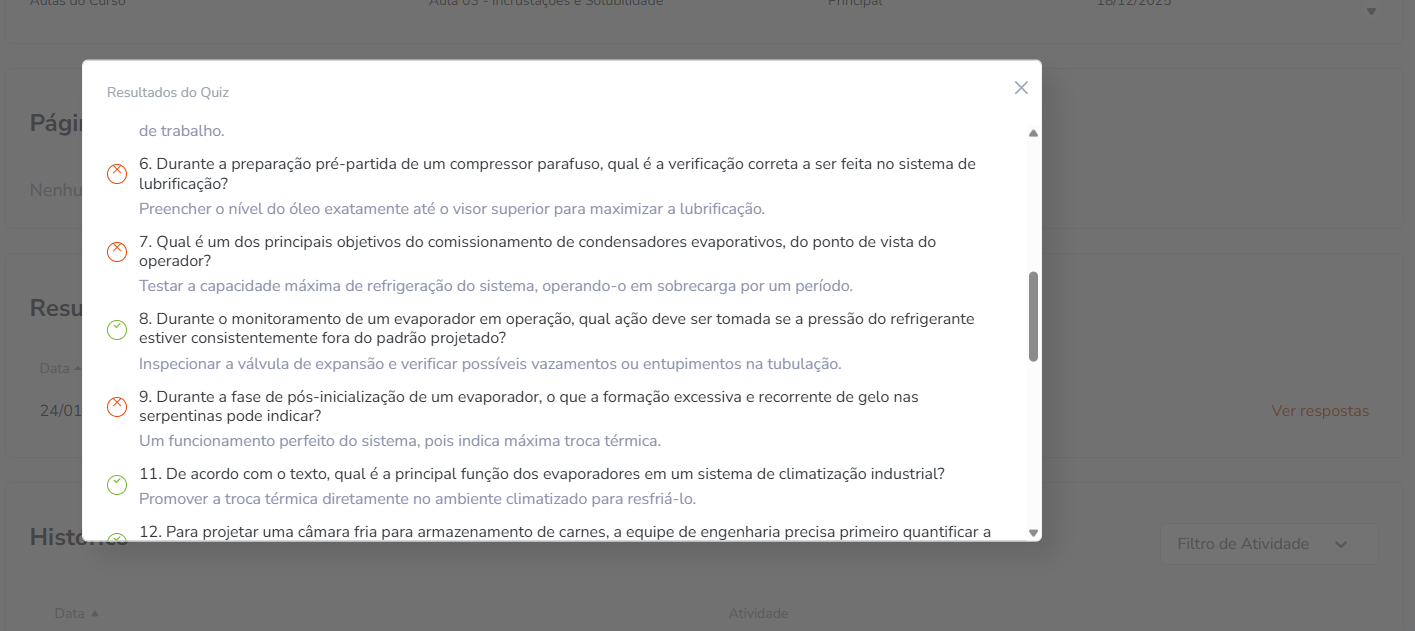
Task: Click question 12 about câmara fria
Action: tap(564, 532)
